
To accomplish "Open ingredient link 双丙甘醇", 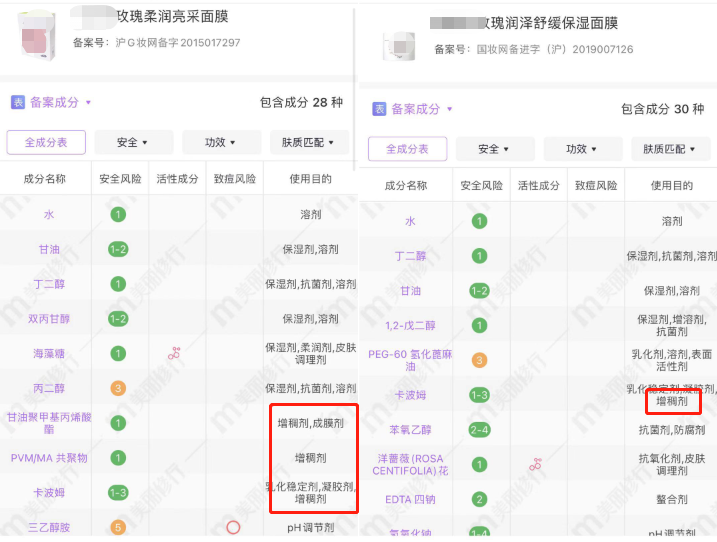I will [x=49, y=319].
